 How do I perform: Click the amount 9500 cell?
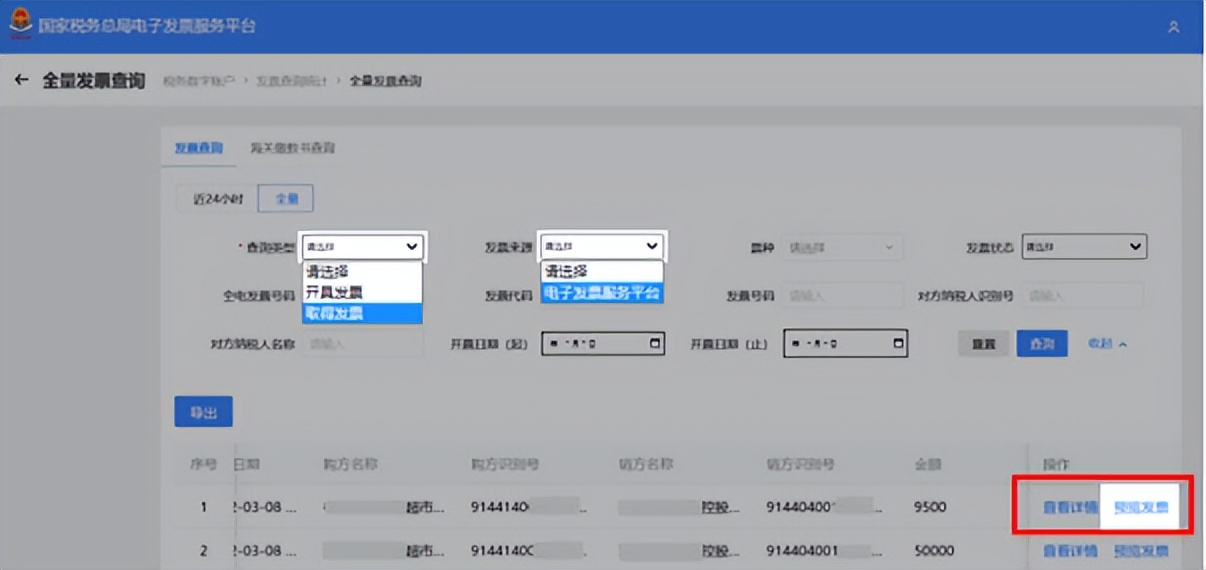pyautogui.click(x=930, y=508)
